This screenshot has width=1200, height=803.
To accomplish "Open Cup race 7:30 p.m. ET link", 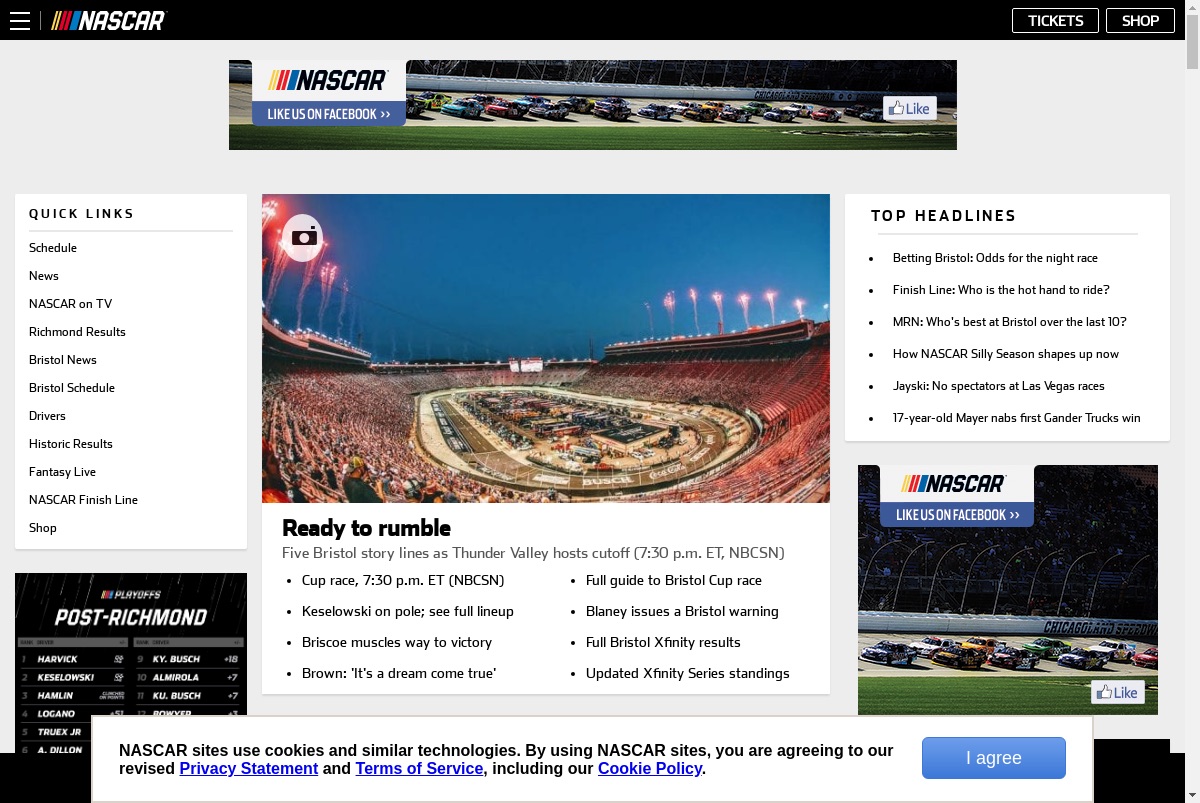I will coord(403,580).
